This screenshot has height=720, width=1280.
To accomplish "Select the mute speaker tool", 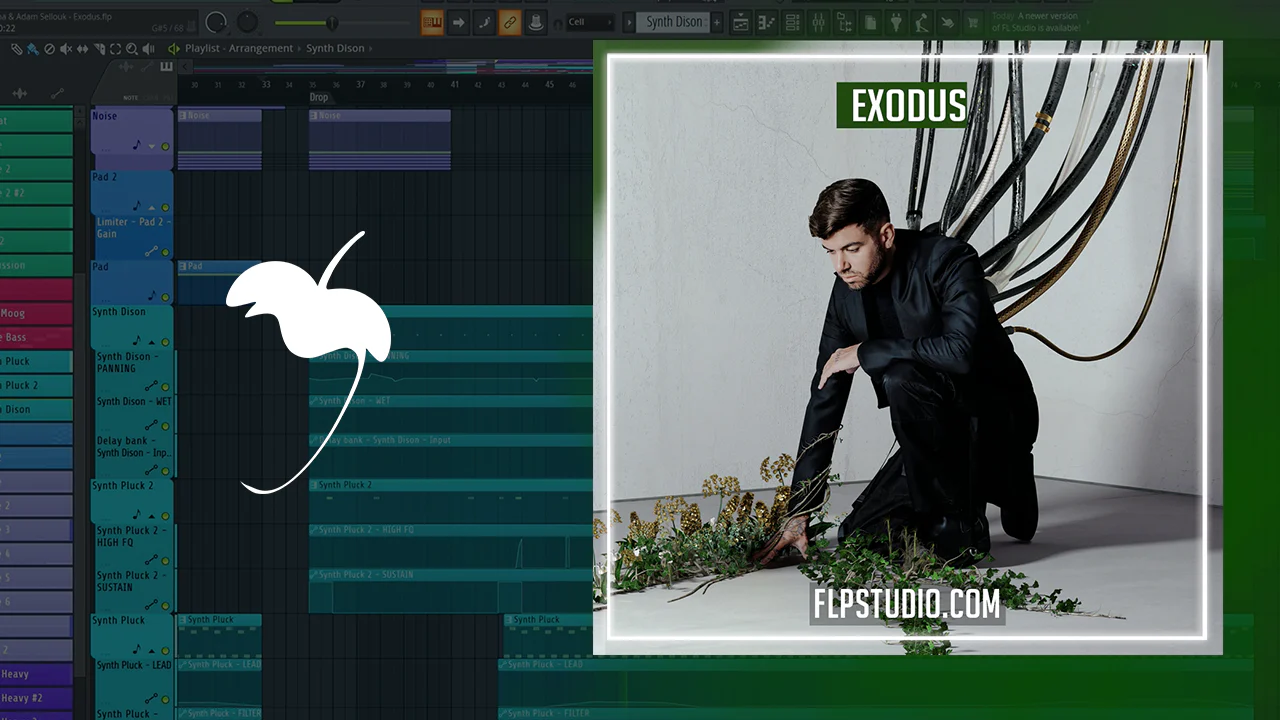I will [66, 49].
